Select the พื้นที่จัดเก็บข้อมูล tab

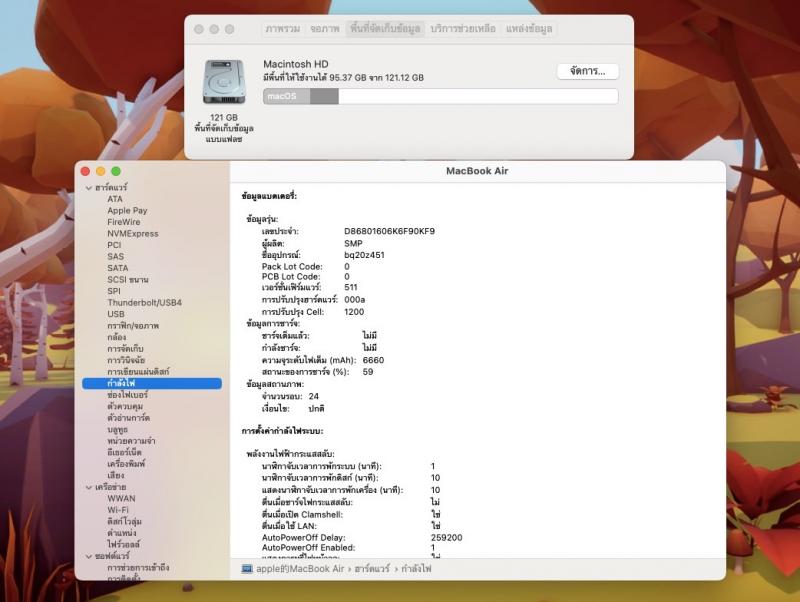coord(385,29)
